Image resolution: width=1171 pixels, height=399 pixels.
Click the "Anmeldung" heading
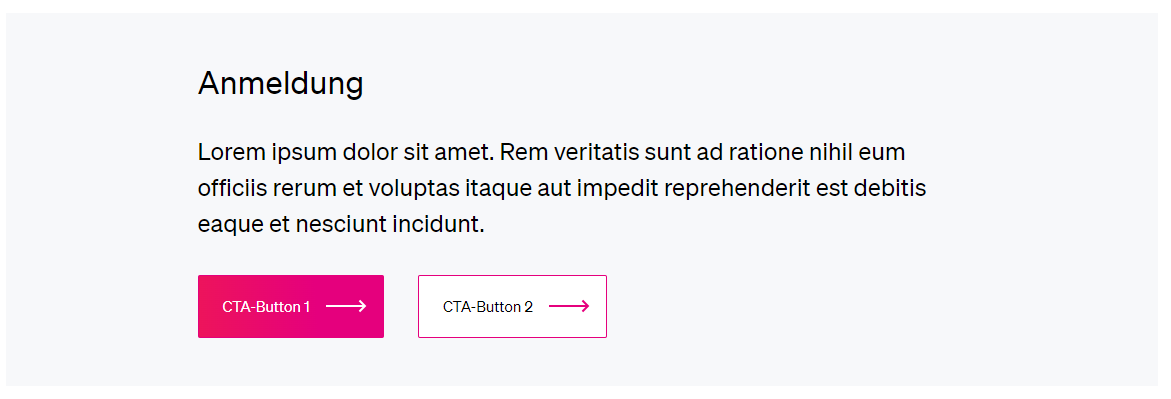281,84
